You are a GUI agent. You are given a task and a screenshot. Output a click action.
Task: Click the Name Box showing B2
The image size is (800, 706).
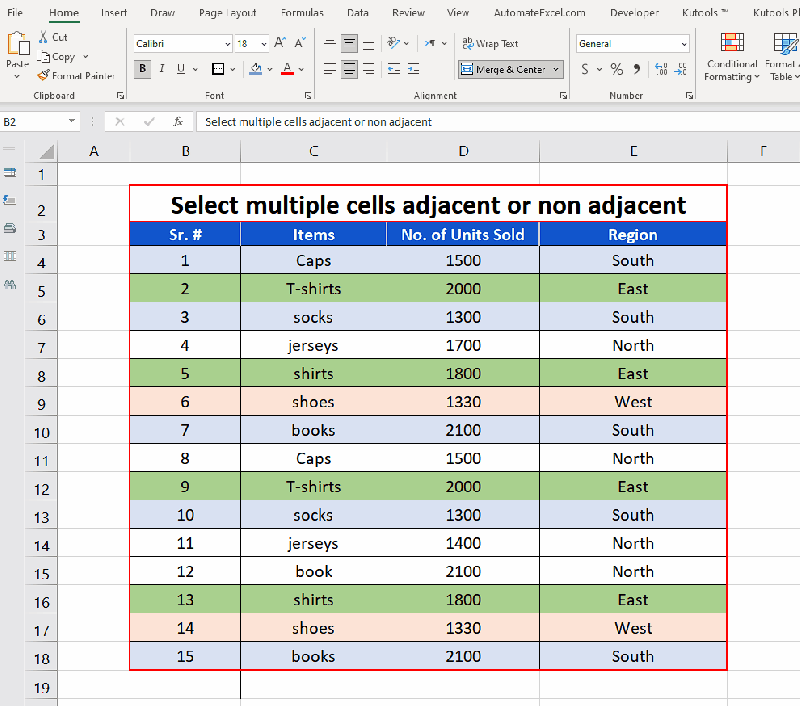[x=35, y=120]
